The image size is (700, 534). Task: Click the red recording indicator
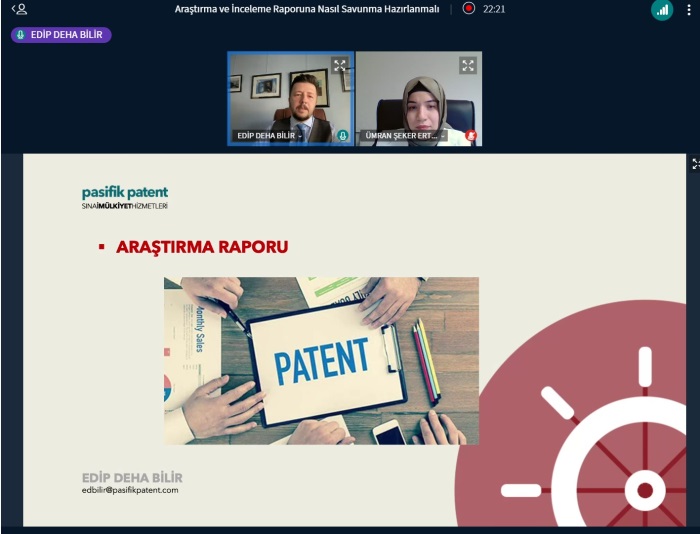click(469, 8)
